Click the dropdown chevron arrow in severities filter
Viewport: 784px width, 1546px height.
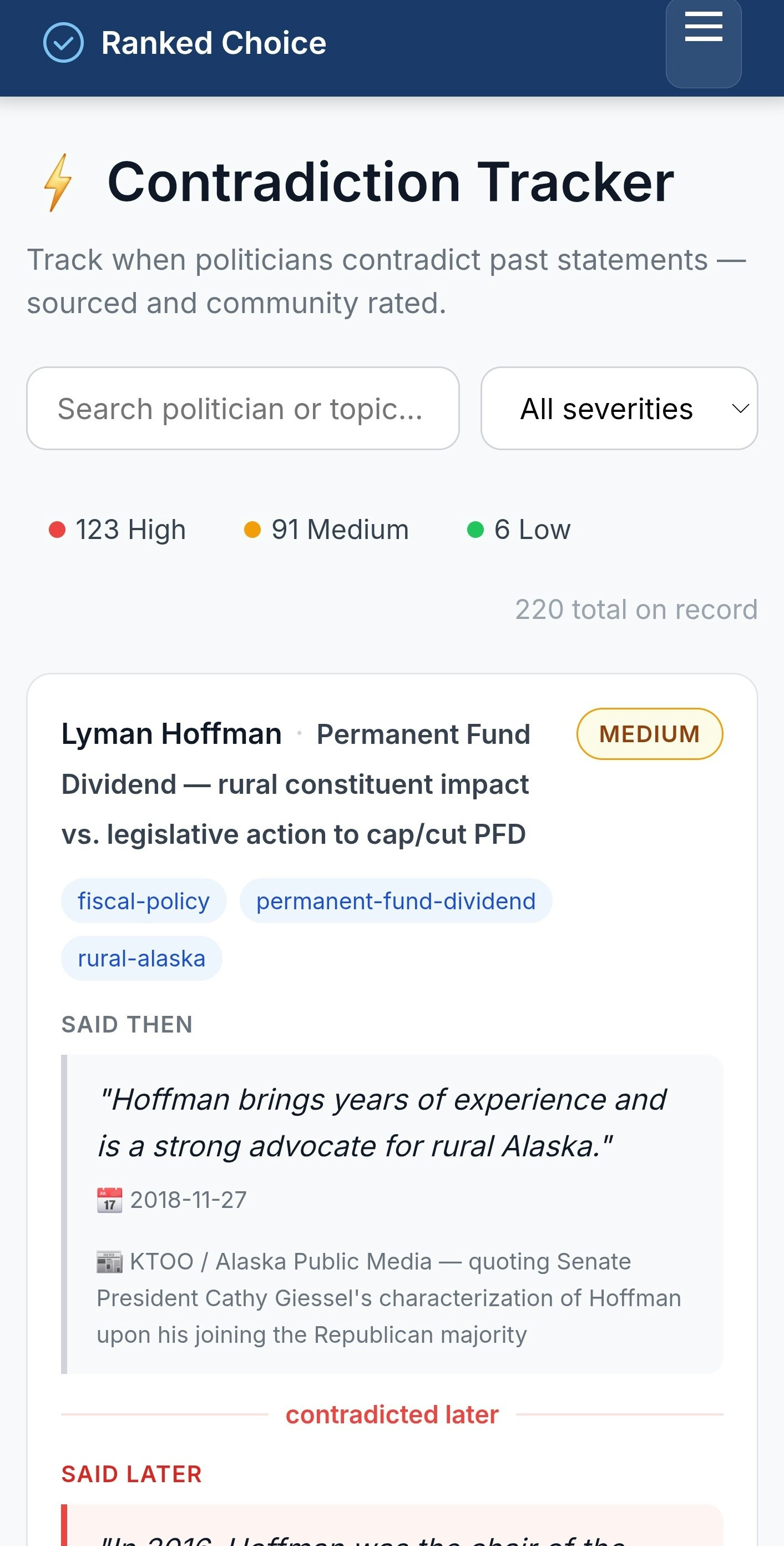741,409
